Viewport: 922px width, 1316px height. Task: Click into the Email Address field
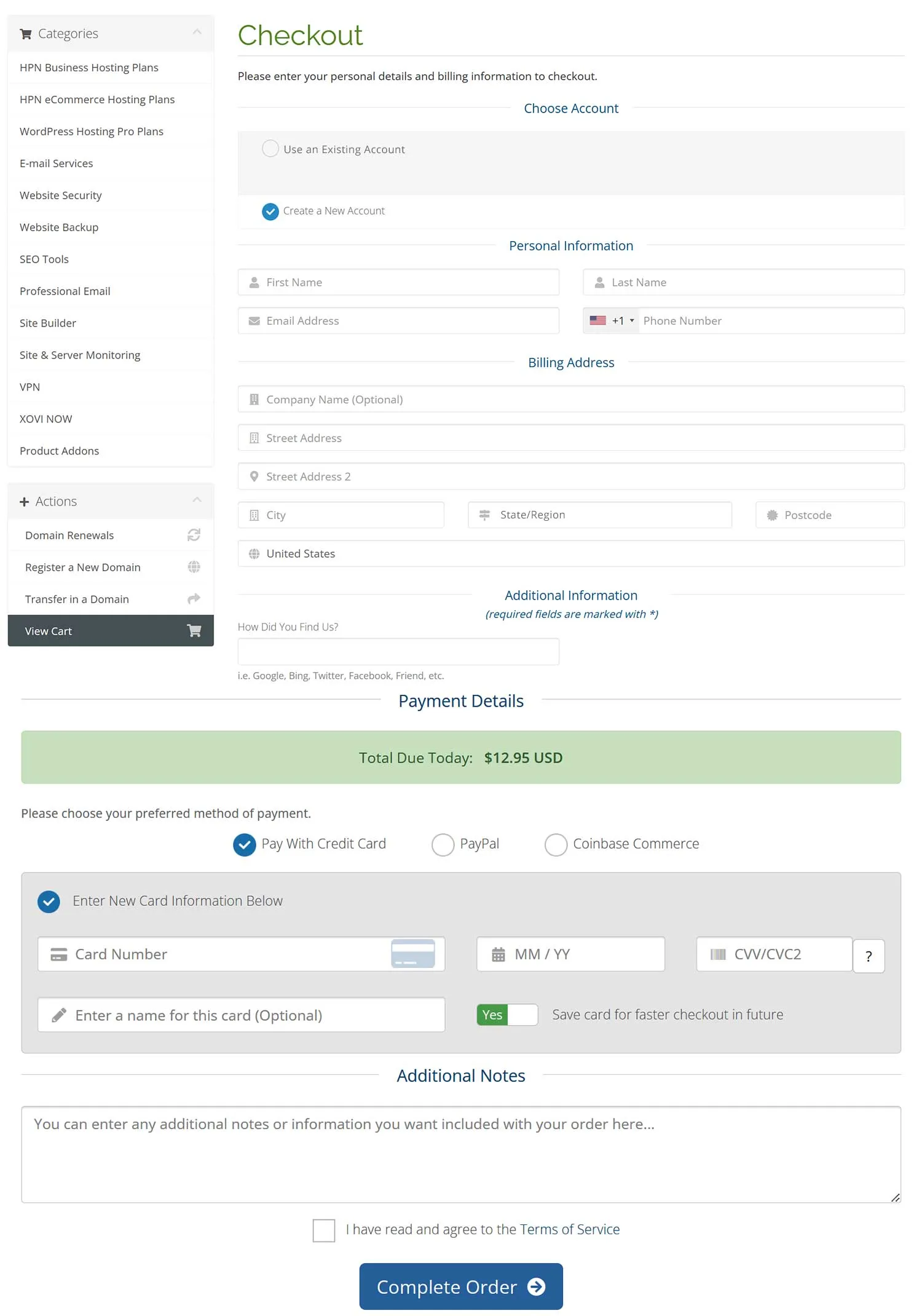click(x=398, y=320)
